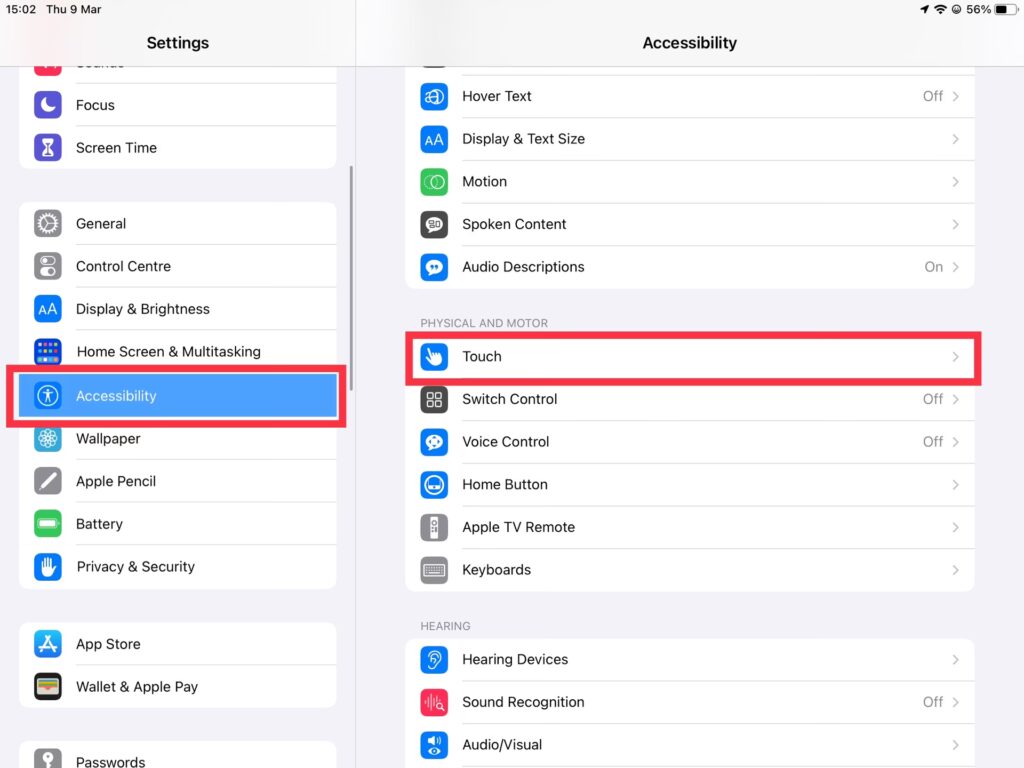Open Hover Text setting showing Off
Screen dimensions: 1024x768
[689, 97]
